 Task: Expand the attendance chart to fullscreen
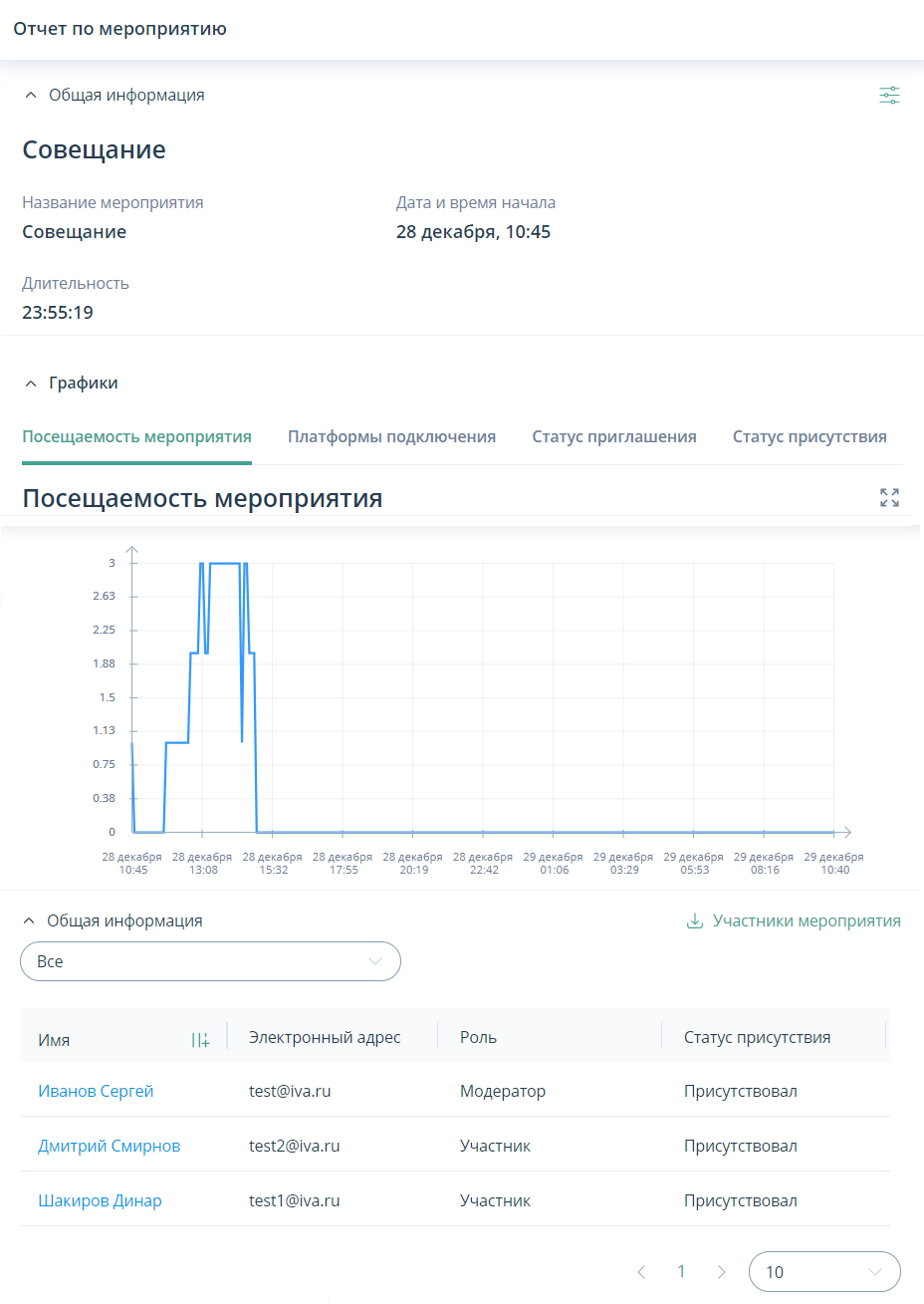click(x=889, y=496)
